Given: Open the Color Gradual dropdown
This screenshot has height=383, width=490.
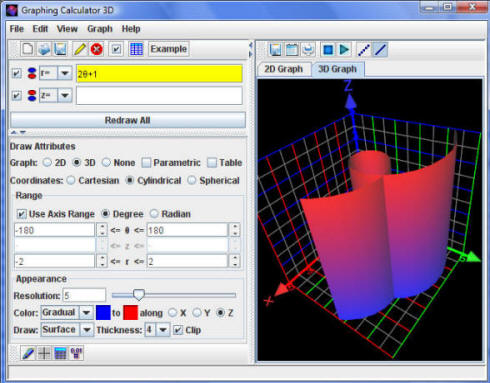Looking at the screenshot, I should 67,313.
